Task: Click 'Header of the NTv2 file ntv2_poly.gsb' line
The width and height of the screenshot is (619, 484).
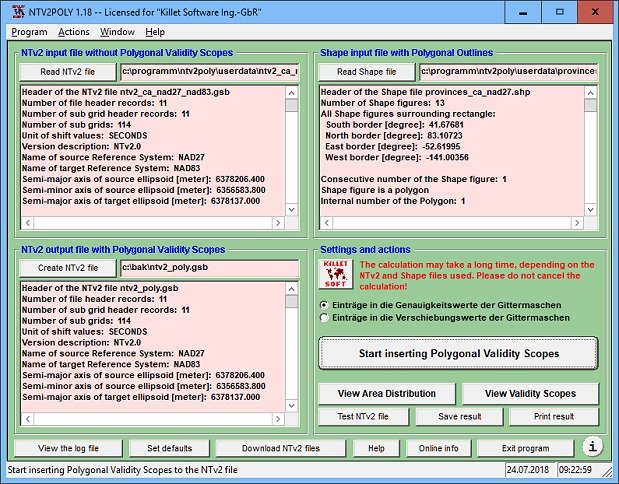Action: tap(100, 288)
